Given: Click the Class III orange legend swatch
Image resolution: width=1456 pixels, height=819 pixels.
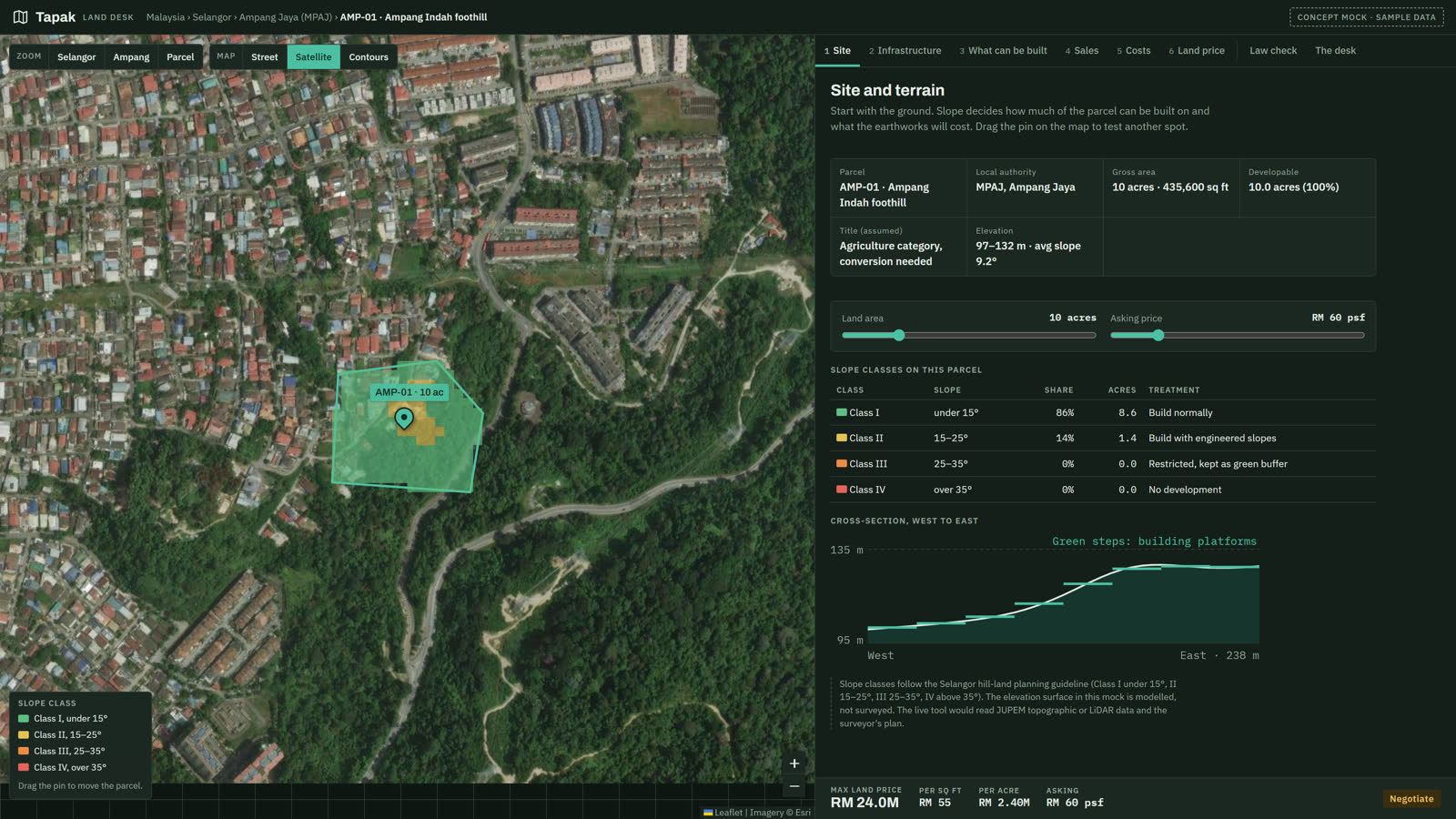Looking at the screenshot, I should [24, 751].
